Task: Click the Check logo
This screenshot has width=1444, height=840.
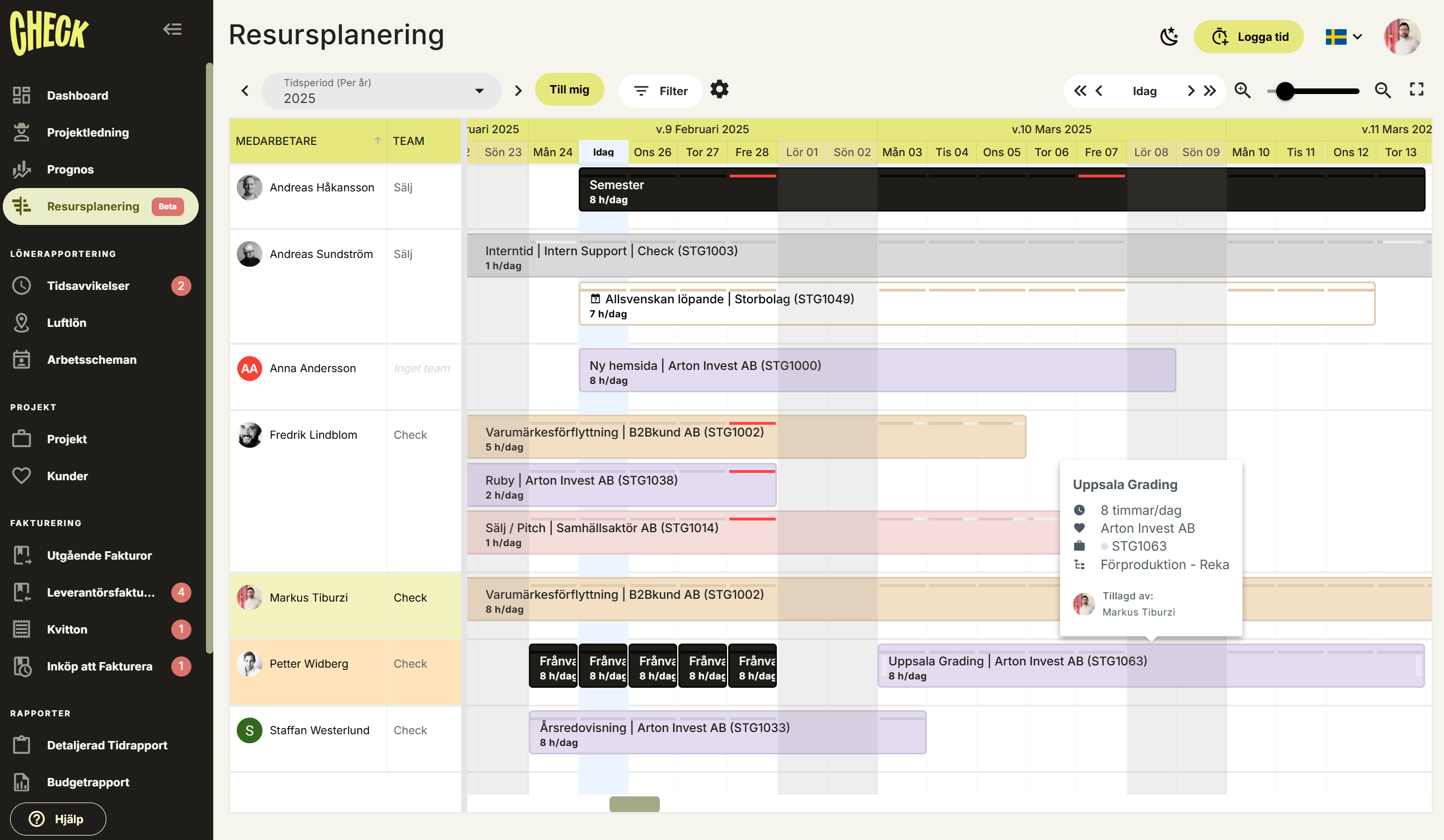Action: (x=49, y=32)
